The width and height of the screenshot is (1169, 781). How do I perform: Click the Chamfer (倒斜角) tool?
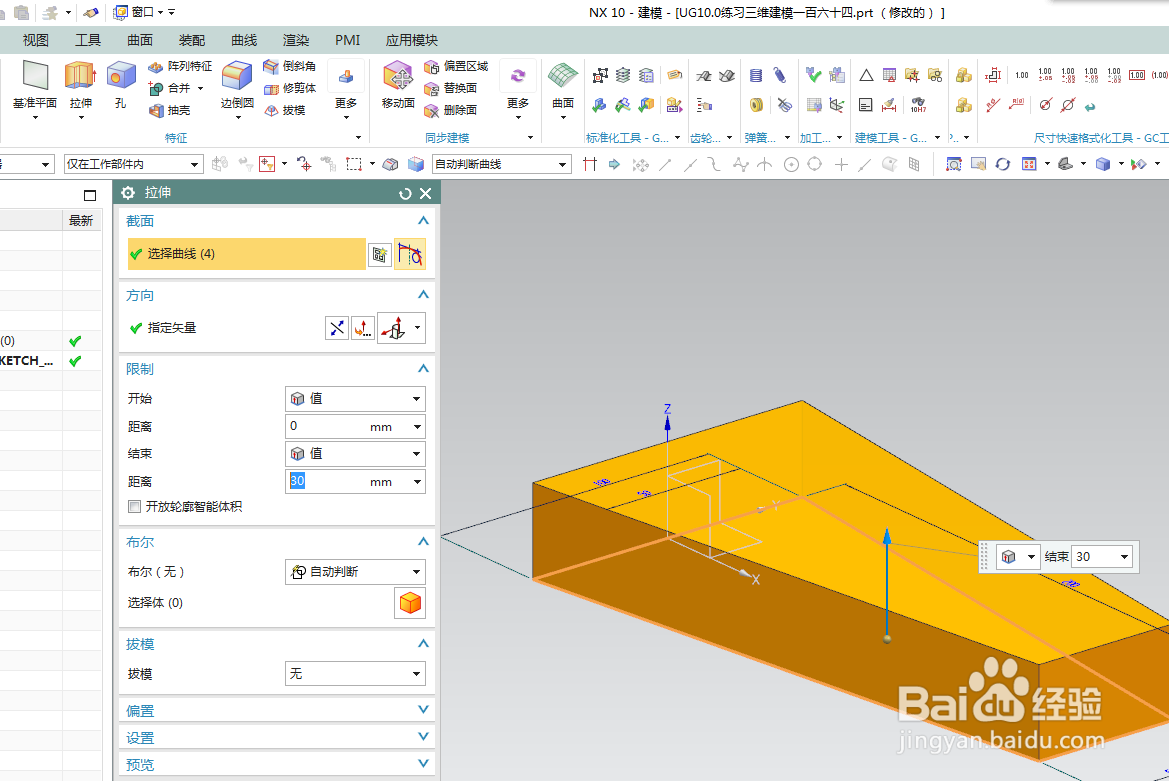290,66
